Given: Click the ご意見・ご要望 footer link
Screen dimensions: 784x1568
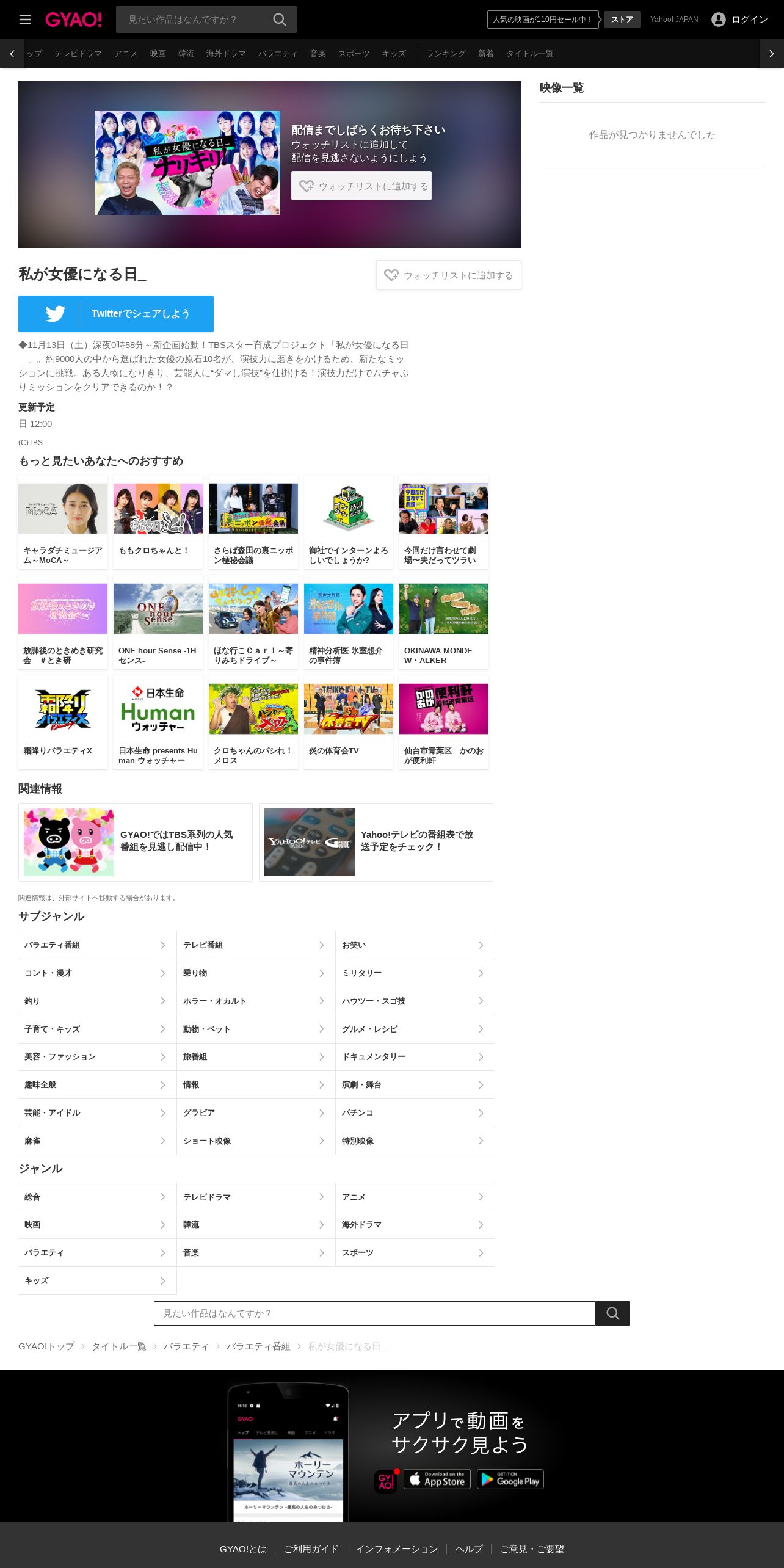Looking at the screenshot, I should [x=532, y=1549].
